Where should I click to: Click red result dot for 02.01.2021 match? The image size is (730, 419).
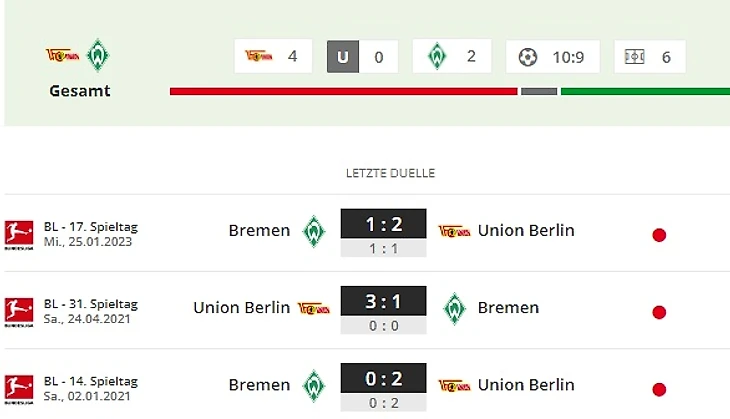pos(659,389)
